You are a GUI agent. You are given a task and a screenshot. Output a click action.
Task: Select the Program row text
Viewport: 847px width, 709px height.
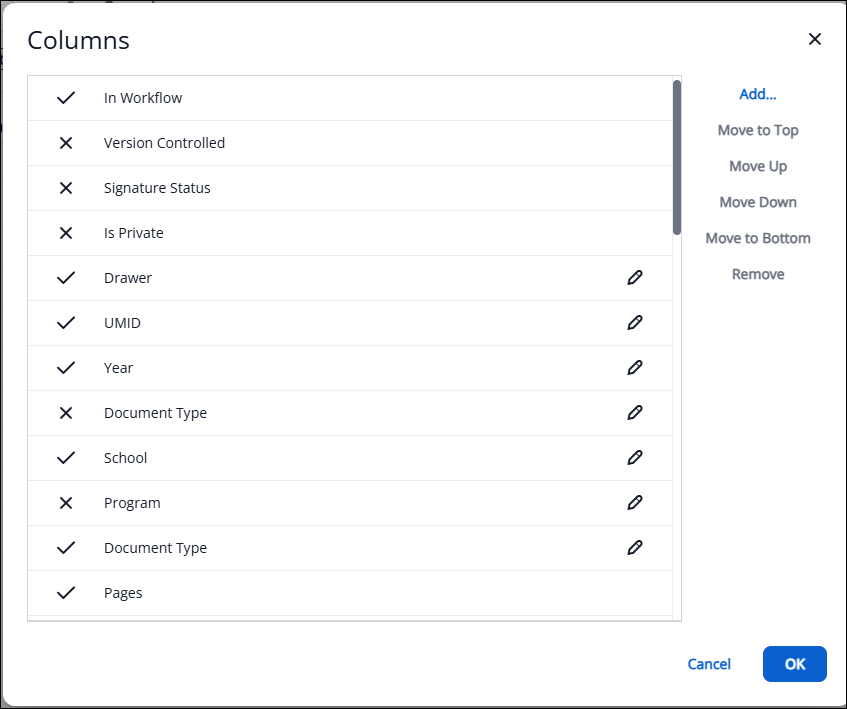tap(132, 503)
